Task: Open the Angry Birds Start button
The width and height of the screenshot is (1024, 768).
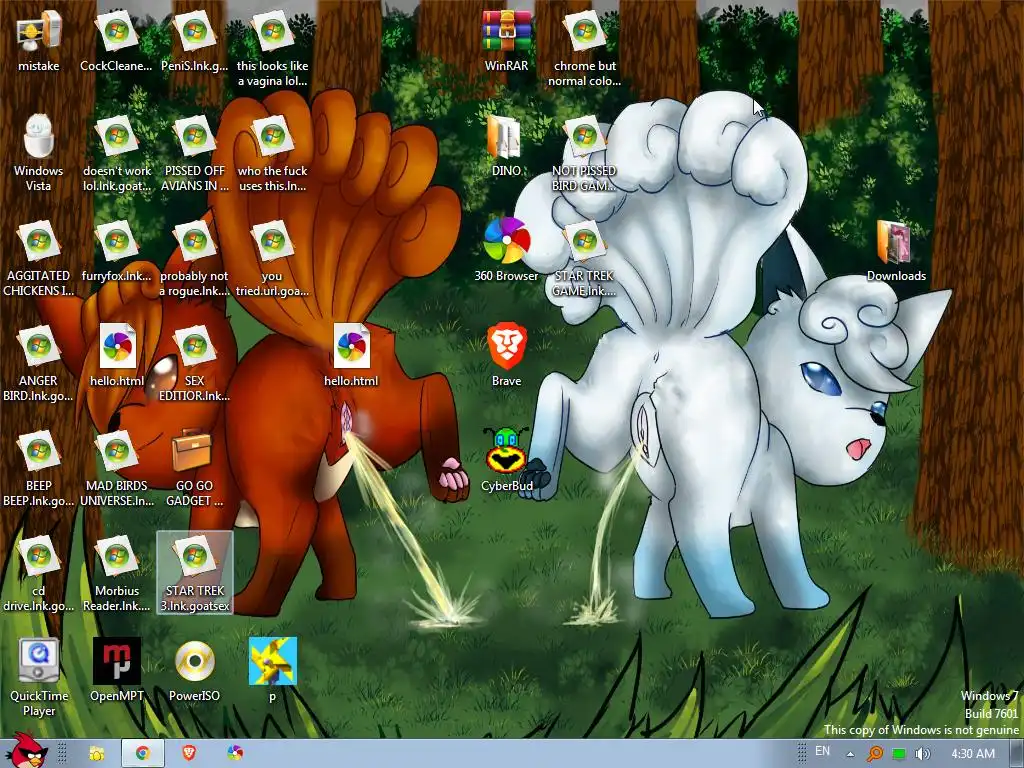Action: coord(29,751)
